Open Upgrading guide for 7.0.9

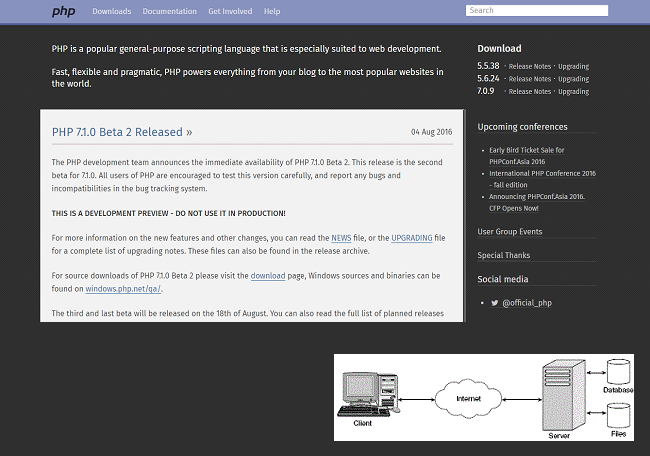pos(573,91)
